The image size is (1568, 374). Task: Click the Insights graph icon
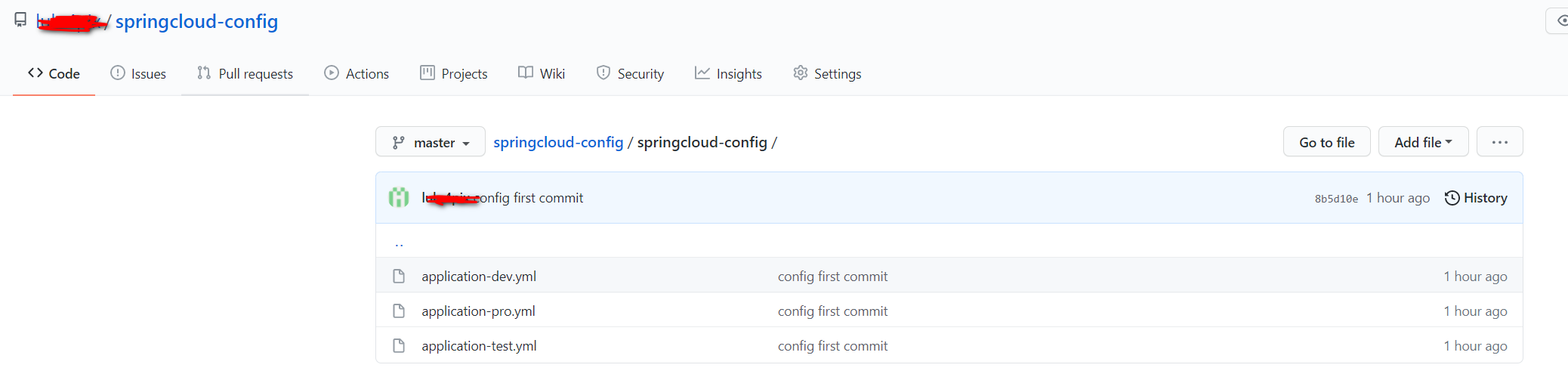pos(702,73)
